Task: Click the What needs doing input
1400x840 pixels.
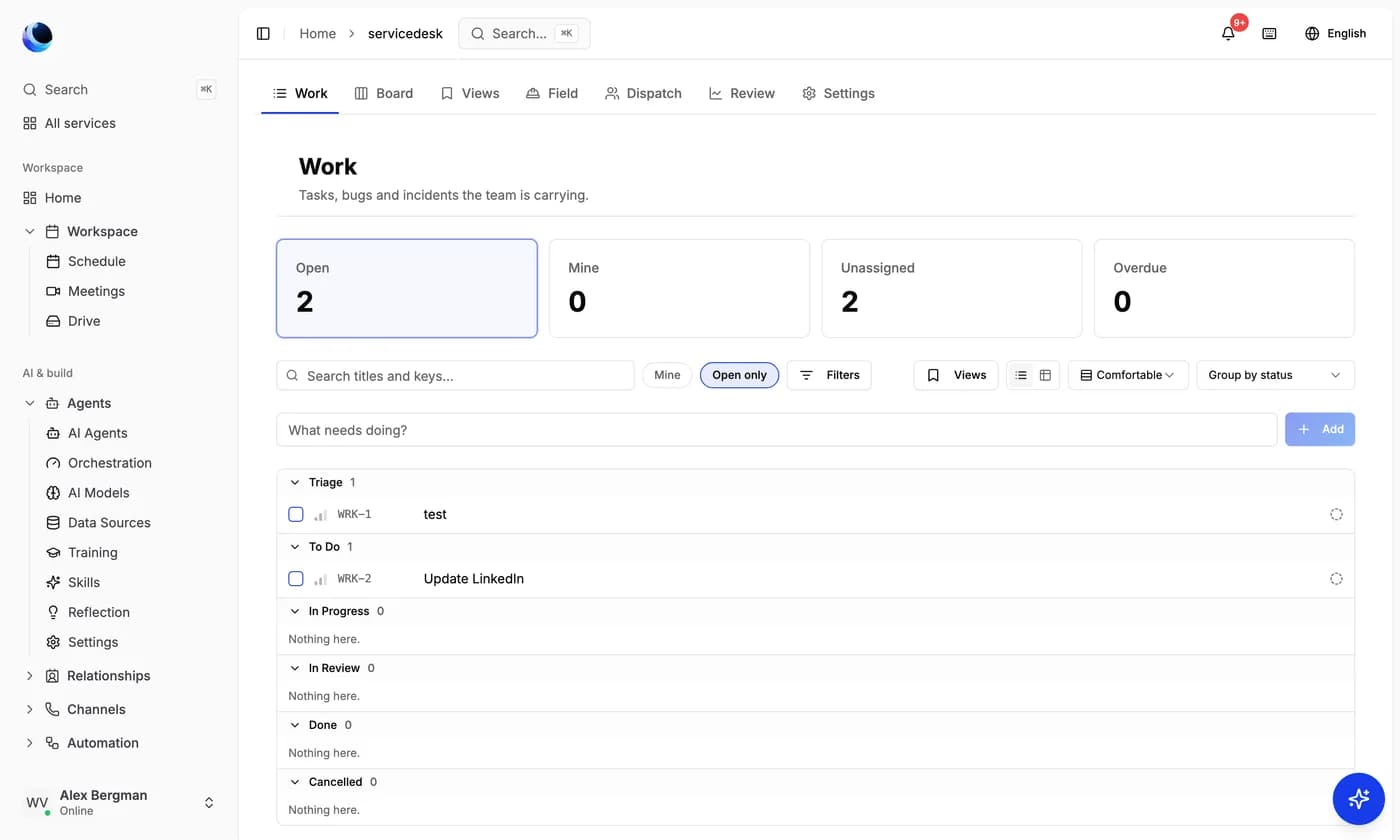Action: click(x=777, y=430)
